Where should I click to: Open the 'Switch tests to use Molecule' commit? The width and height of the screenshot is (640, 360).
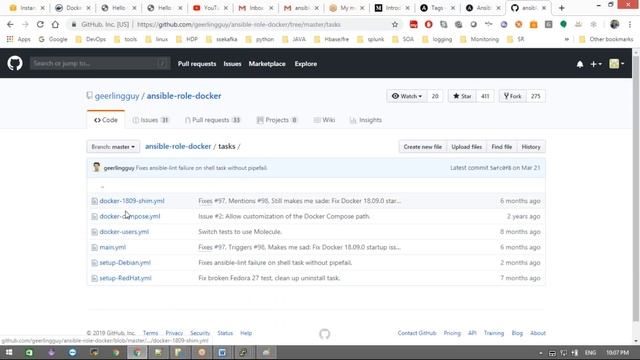(240, 232)
